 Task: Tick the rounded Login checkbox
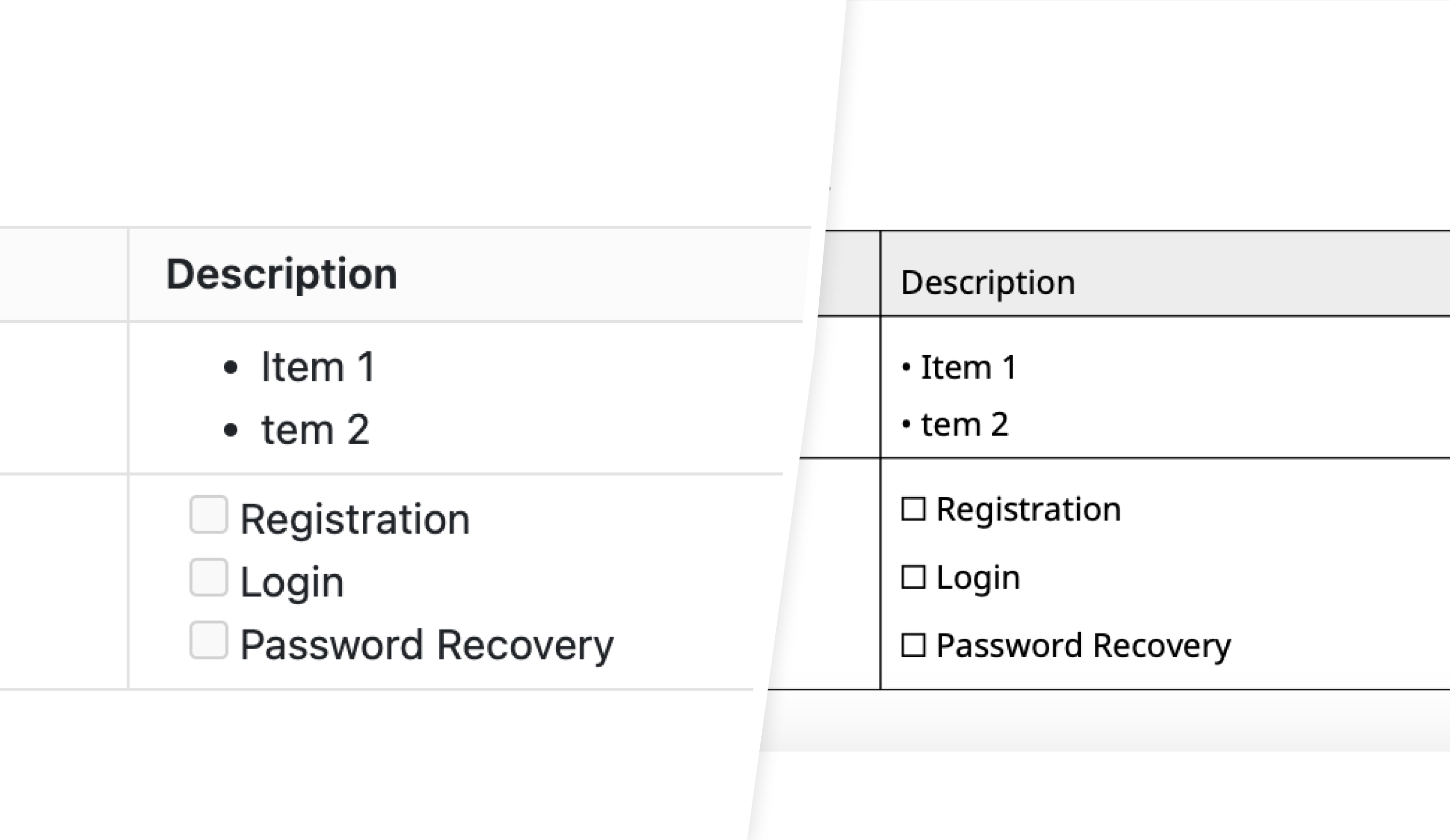pyautogui.click(x=208, y=577)
